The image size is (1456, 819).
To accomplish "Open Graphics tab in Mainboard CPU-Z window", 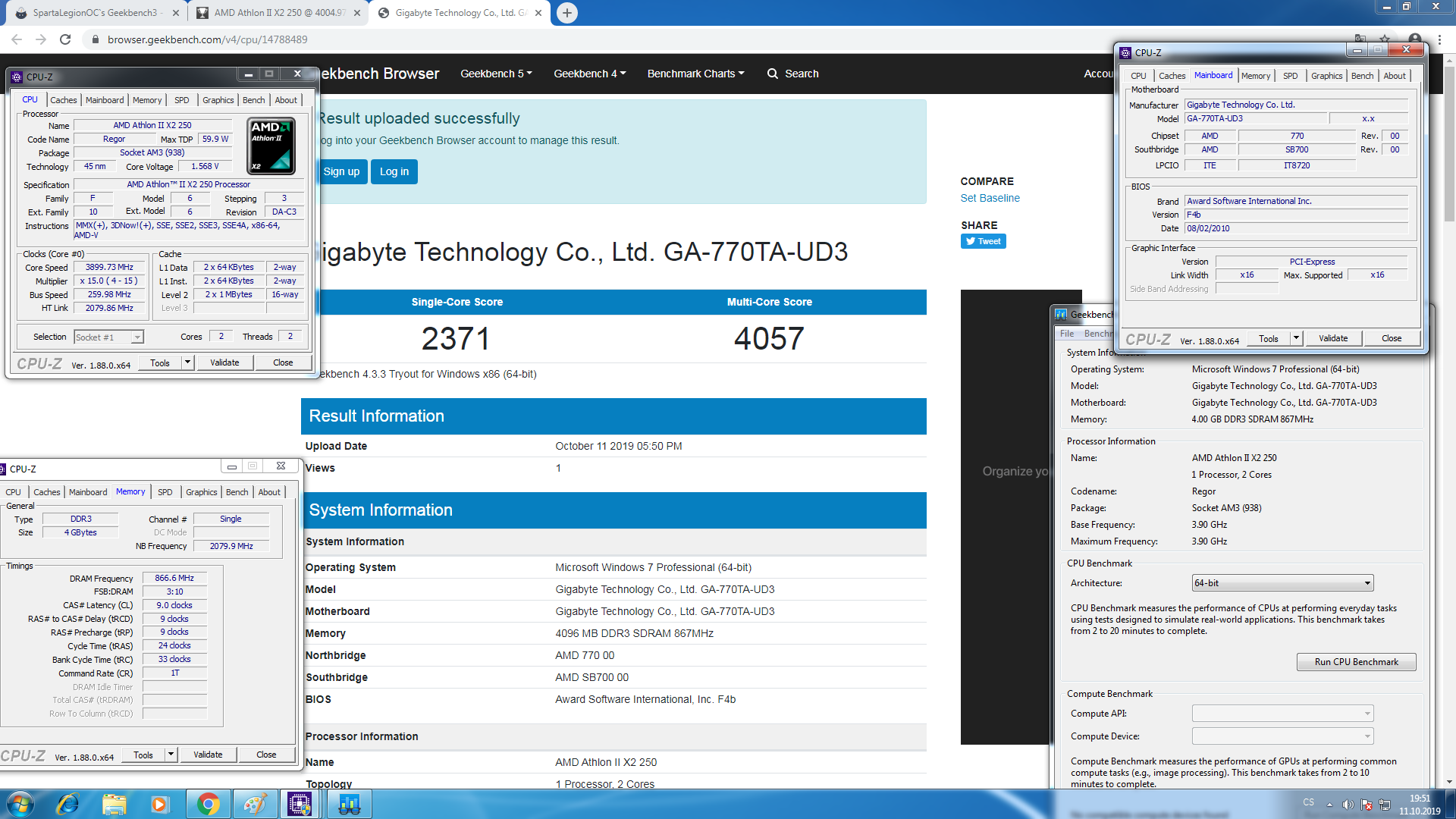I will pyautogui.click(x=1326, y=76).
